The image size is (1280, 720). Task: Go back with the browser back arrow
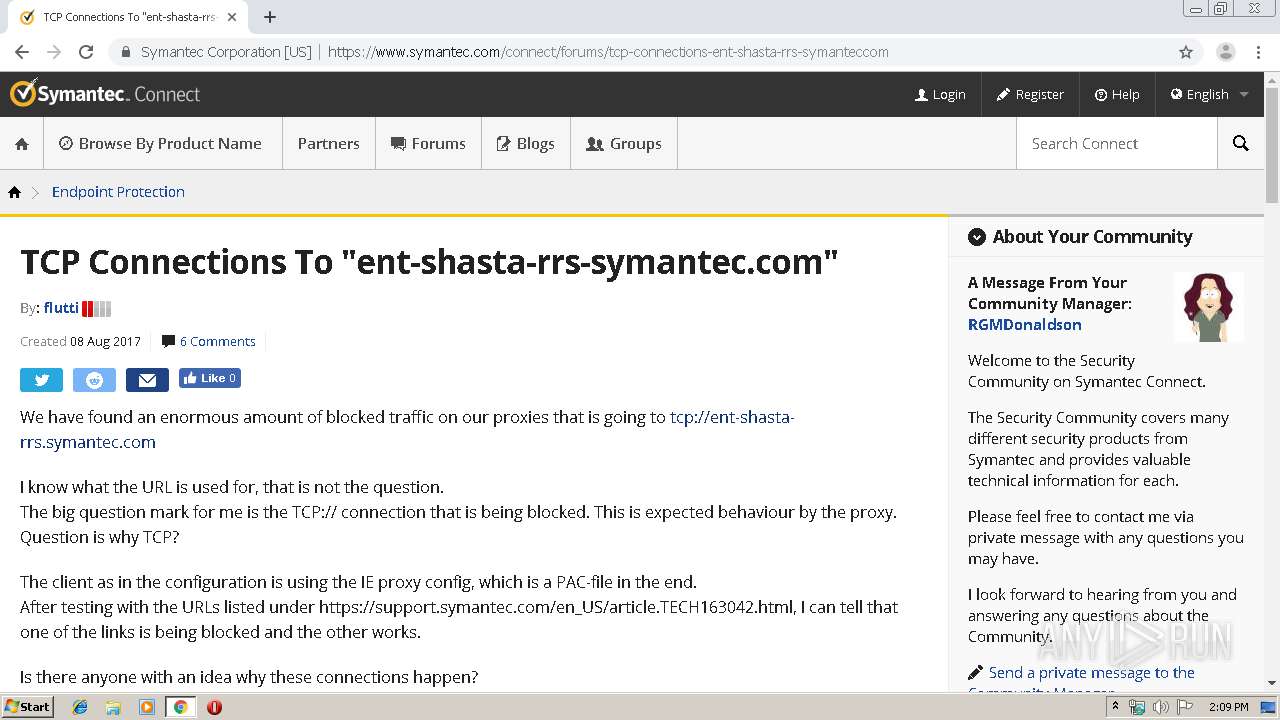click(x=22, y=52)
